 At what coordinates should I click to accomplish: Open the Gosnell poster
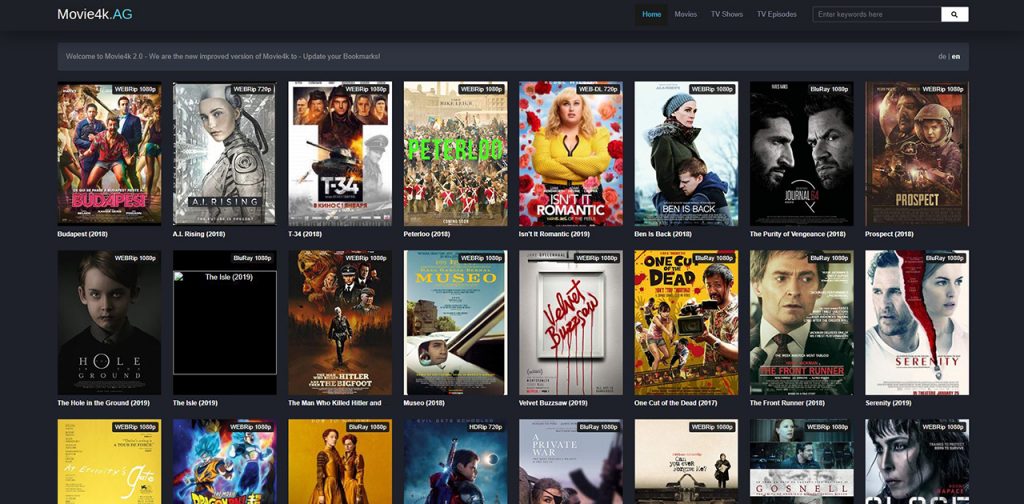click(x=801, y=462)
